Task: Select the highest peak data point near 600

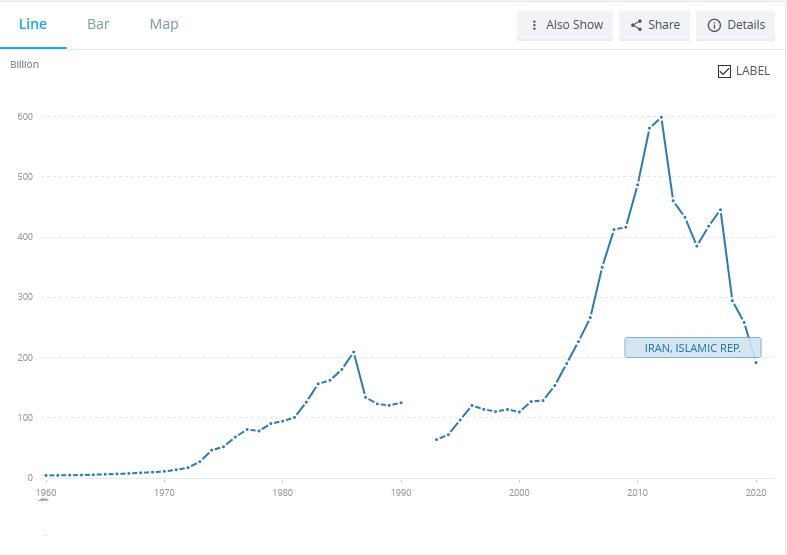Action: pos(661,117)
